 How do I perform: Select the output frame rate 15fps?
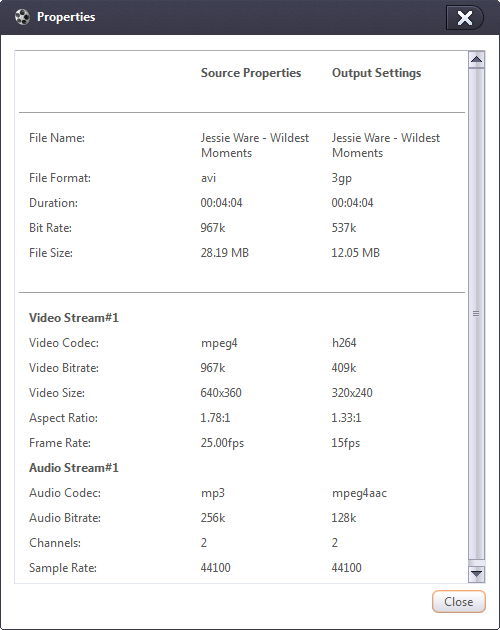click(345, 443)
